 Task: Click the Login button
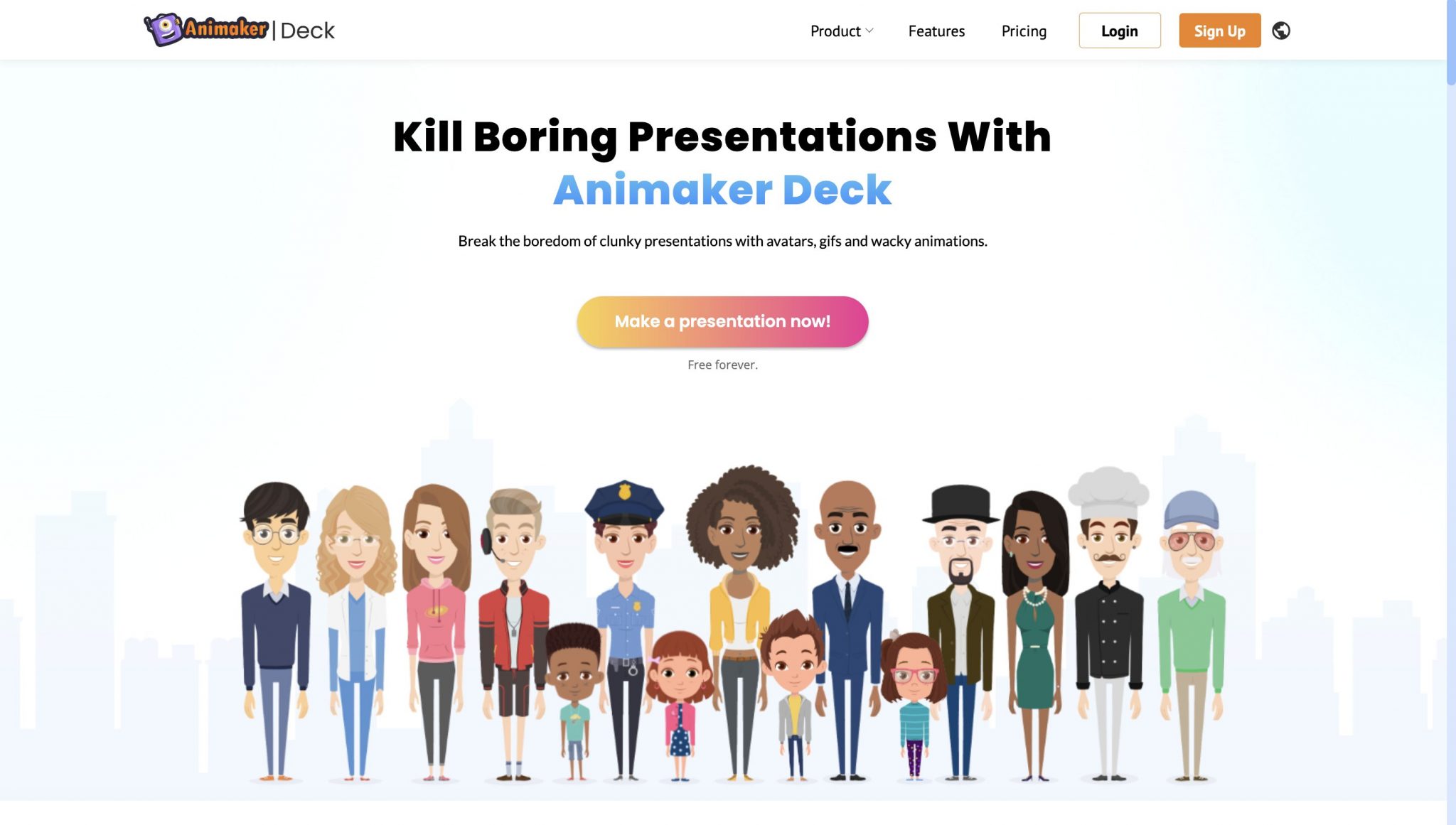(x=1119, y=30)
